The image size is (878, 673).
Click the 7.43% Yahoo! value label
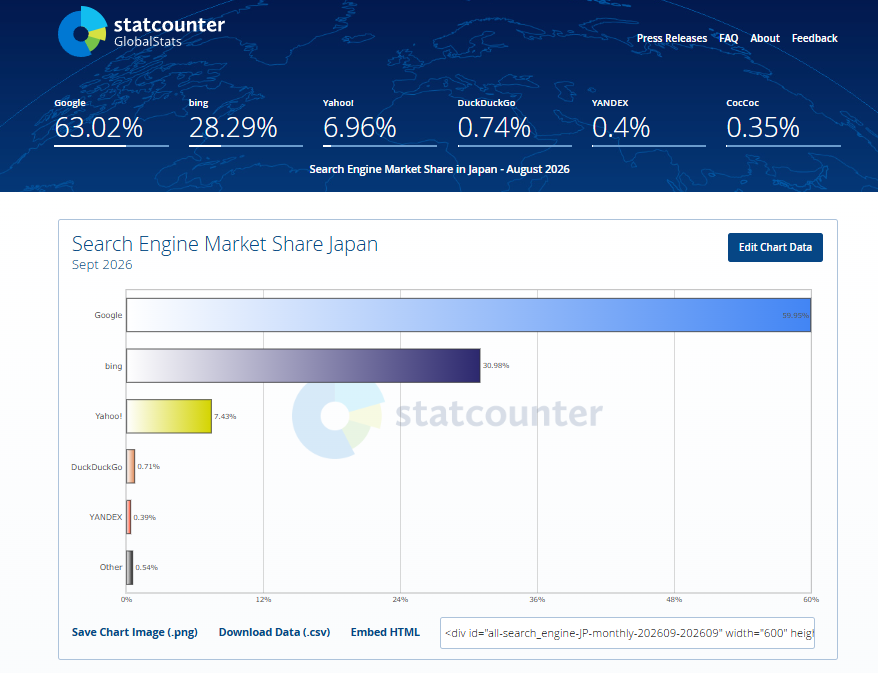(x=225, y=416)
